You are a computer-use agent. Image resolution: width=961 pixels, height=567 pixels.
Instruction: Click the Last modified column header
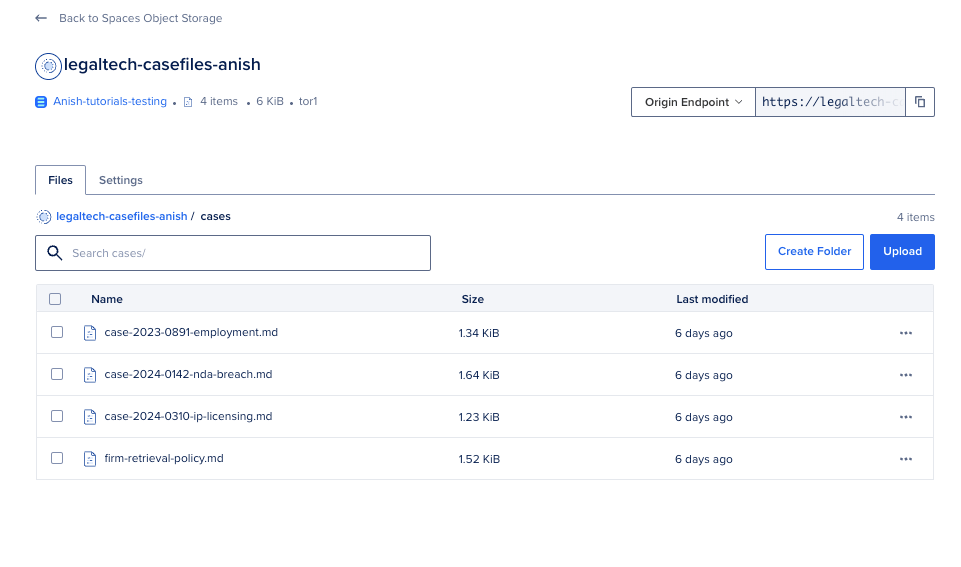click(712, 299)
